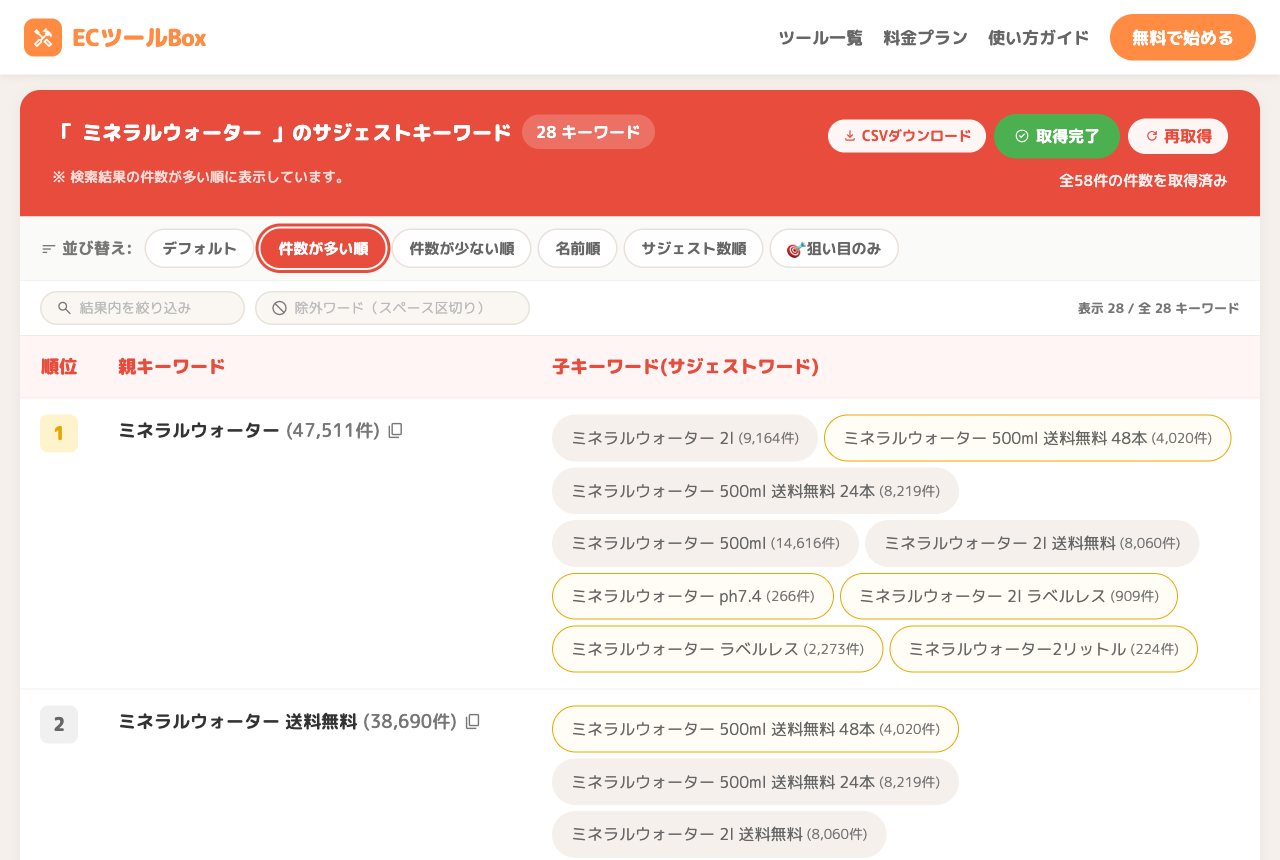Click row 1's 500ml 送料無料 48本 chip
The height and width of the screenshot is (860, 1280).
coord(1027,438)
